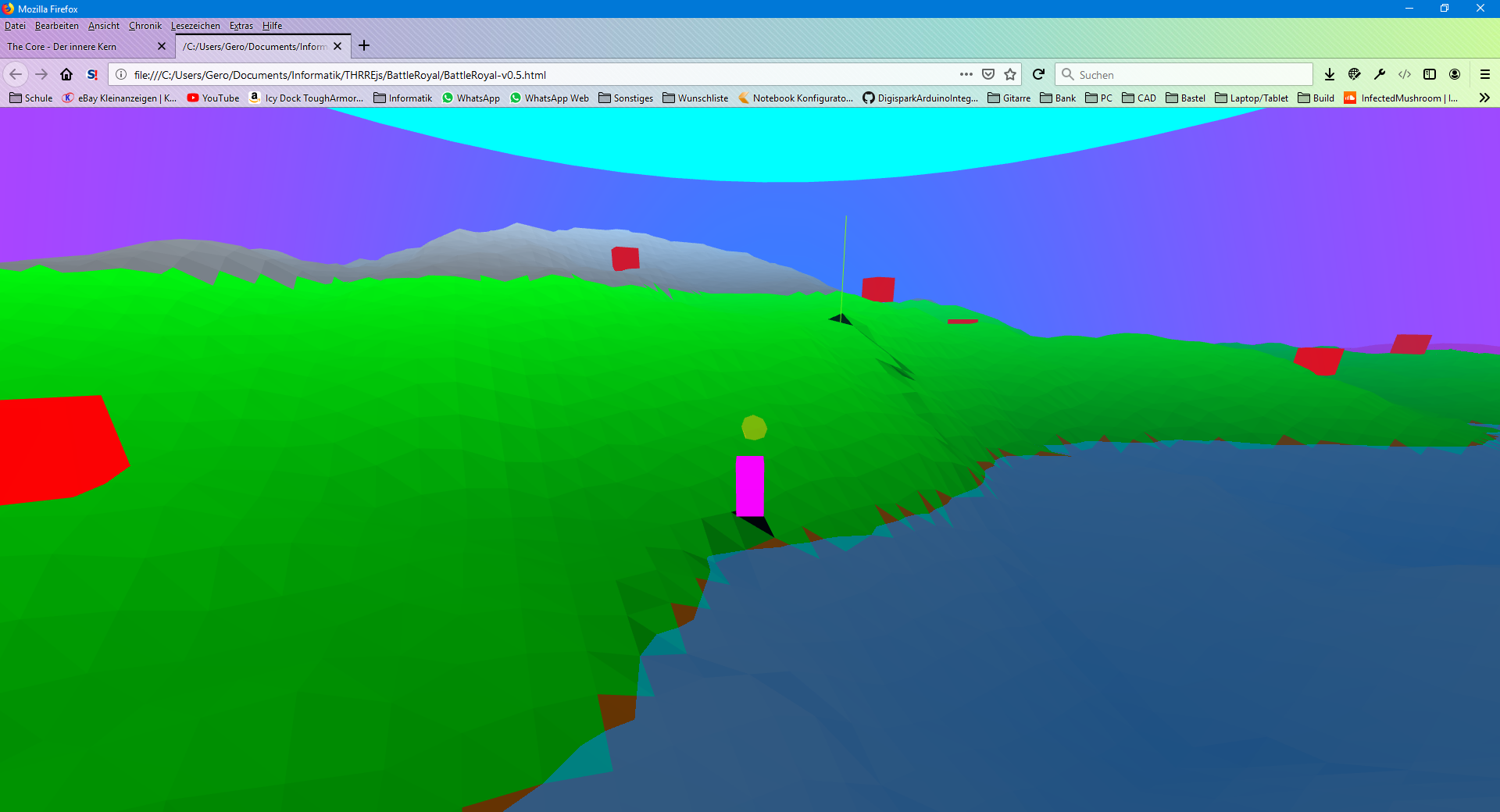Save page to Pocket
The image size is (1500, 812).
(x=988, y=74)
